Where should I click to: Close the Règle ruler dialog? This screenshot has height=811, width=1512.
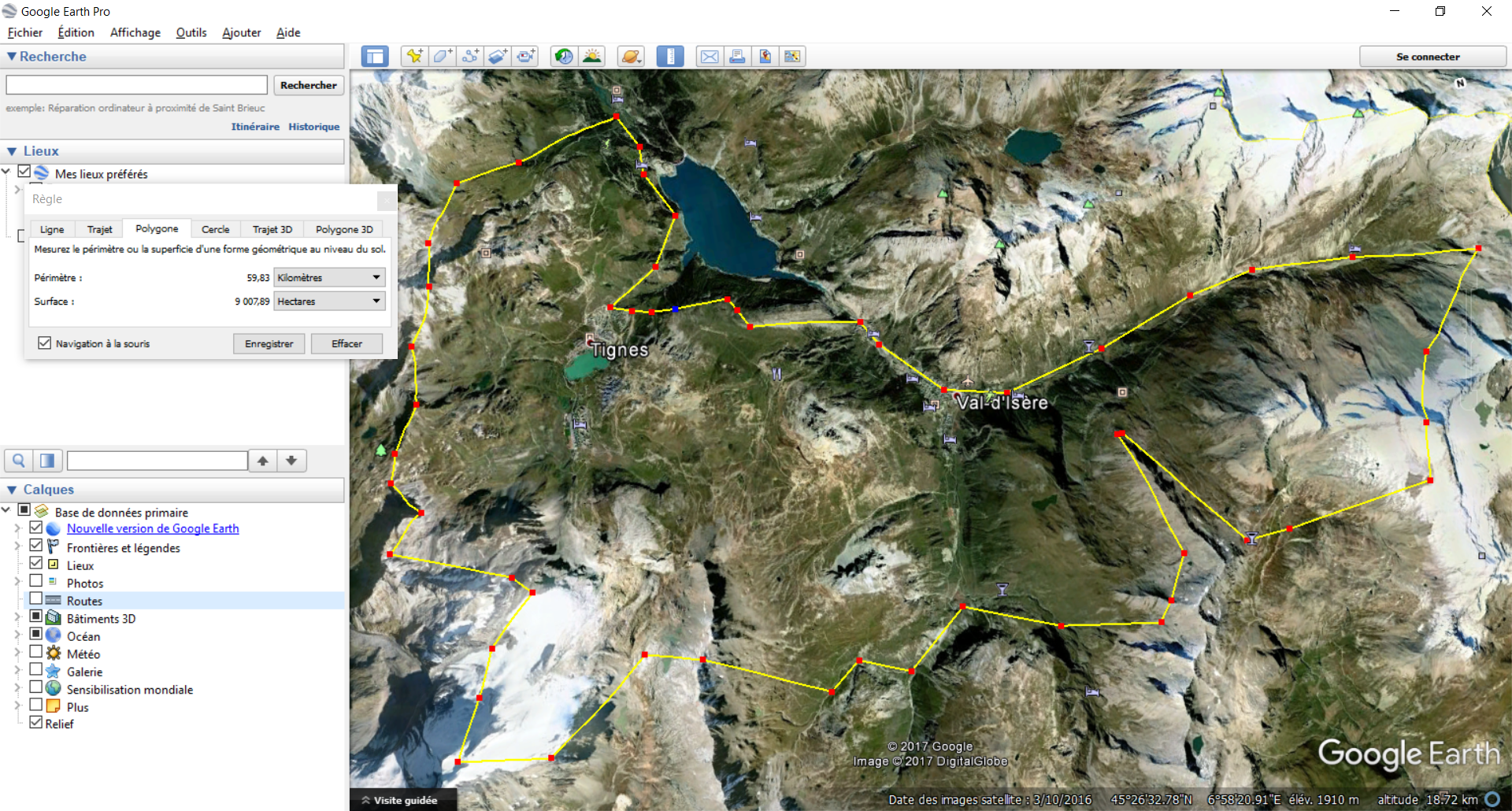[387, 200]
